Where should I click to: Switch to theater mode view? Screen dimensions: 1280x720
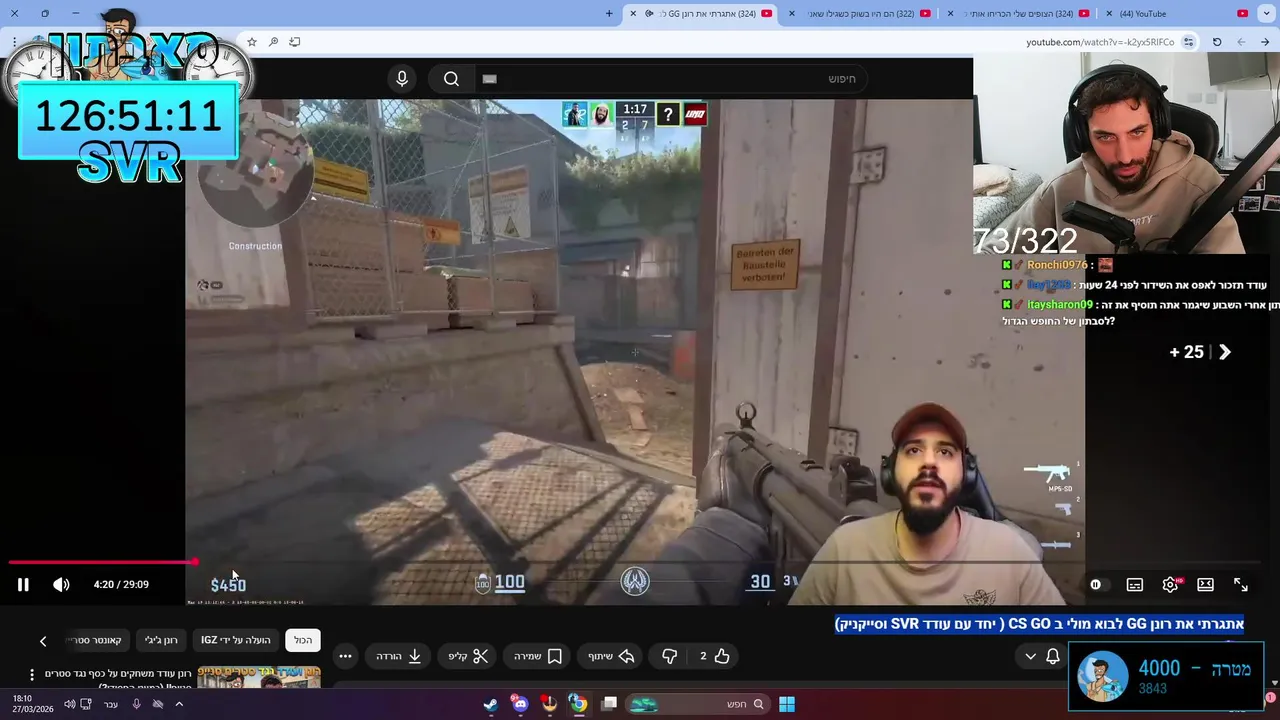pos(1206,585)
